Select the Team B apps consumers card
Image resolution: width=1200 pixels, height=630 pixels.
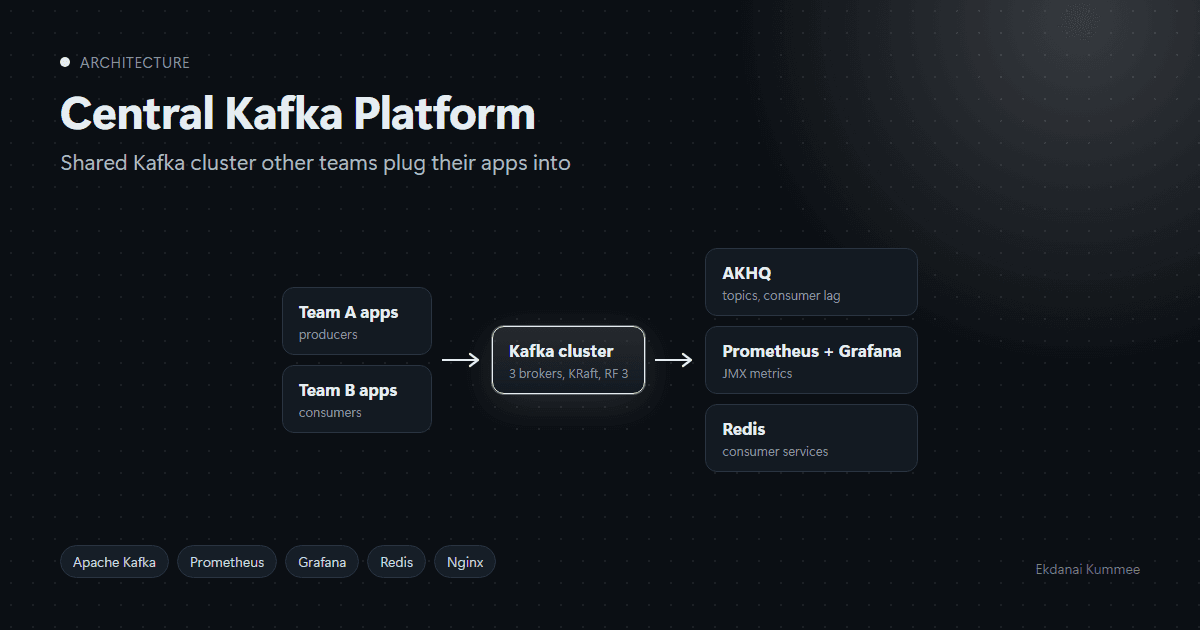tap(357, 399)
